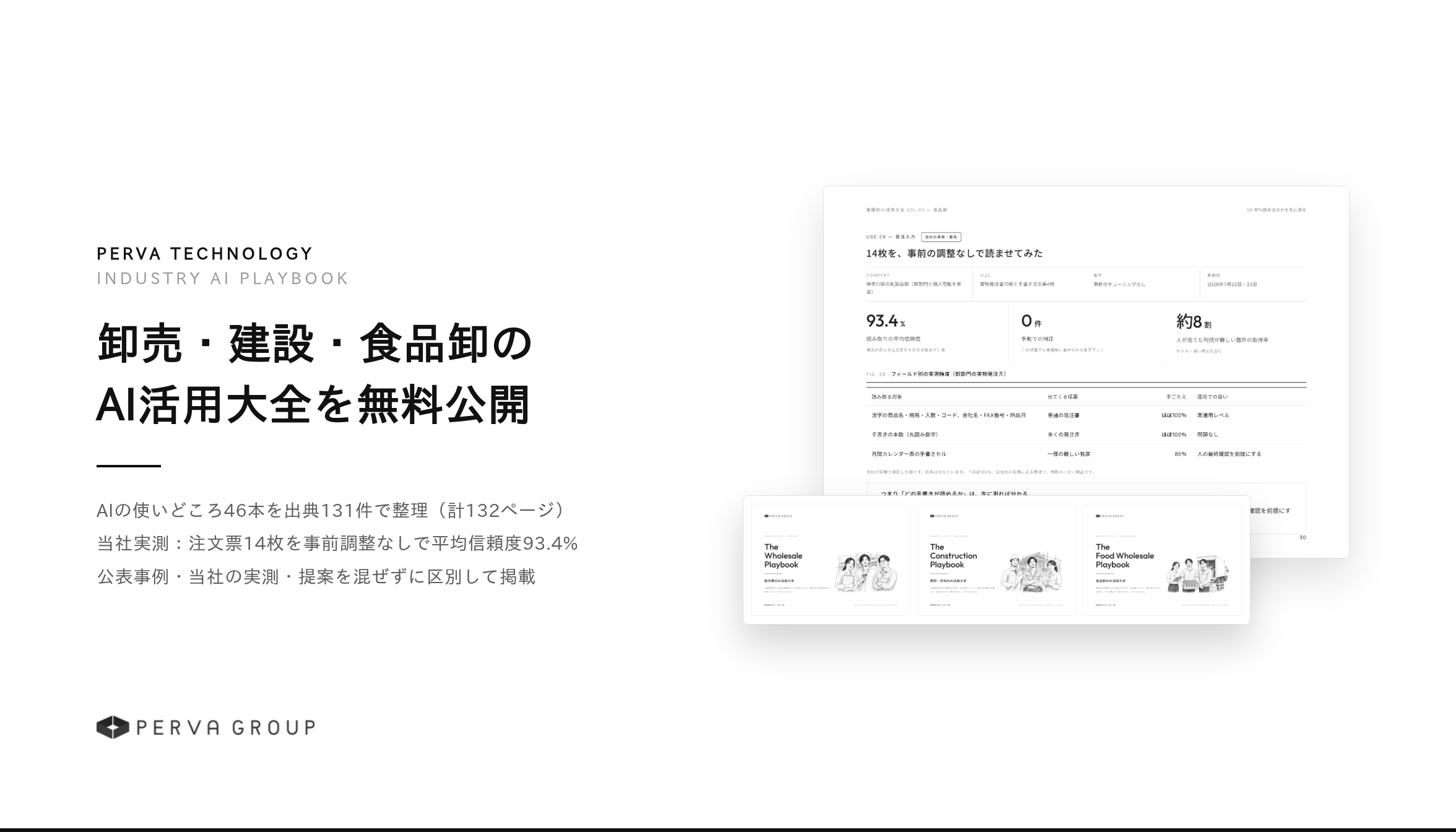Click the PERVA TECHNOLOGY heading text
Screen dimensions: 1456x832
204,254
